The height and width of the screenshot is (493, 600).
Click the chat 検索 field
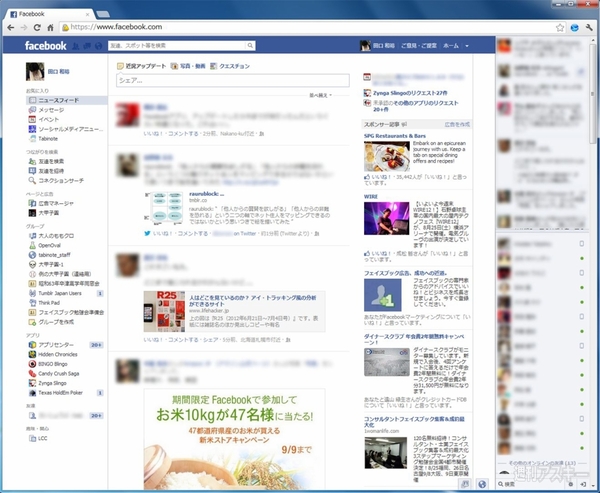coord(532,484)
